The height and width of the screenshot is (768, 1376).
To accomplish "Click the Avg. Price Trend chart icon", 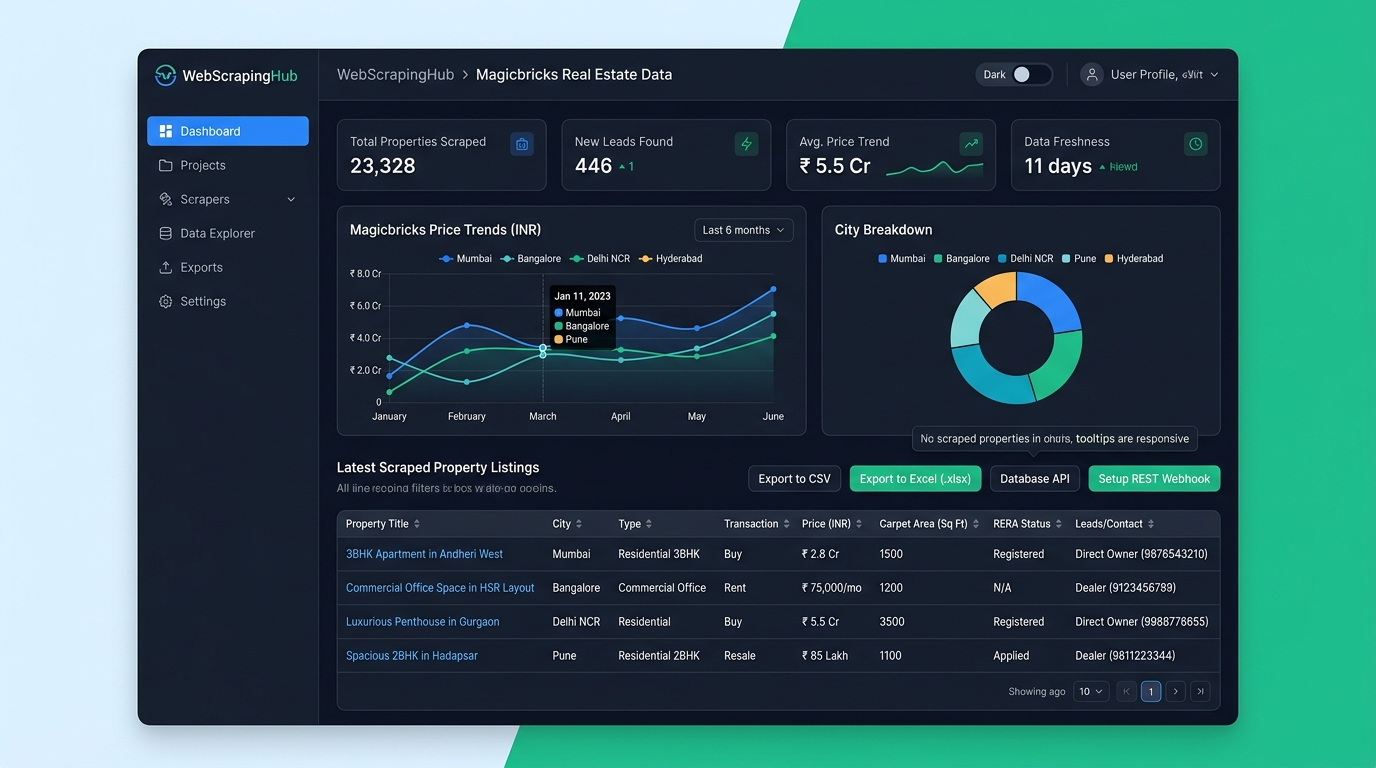I will point(971,144).
